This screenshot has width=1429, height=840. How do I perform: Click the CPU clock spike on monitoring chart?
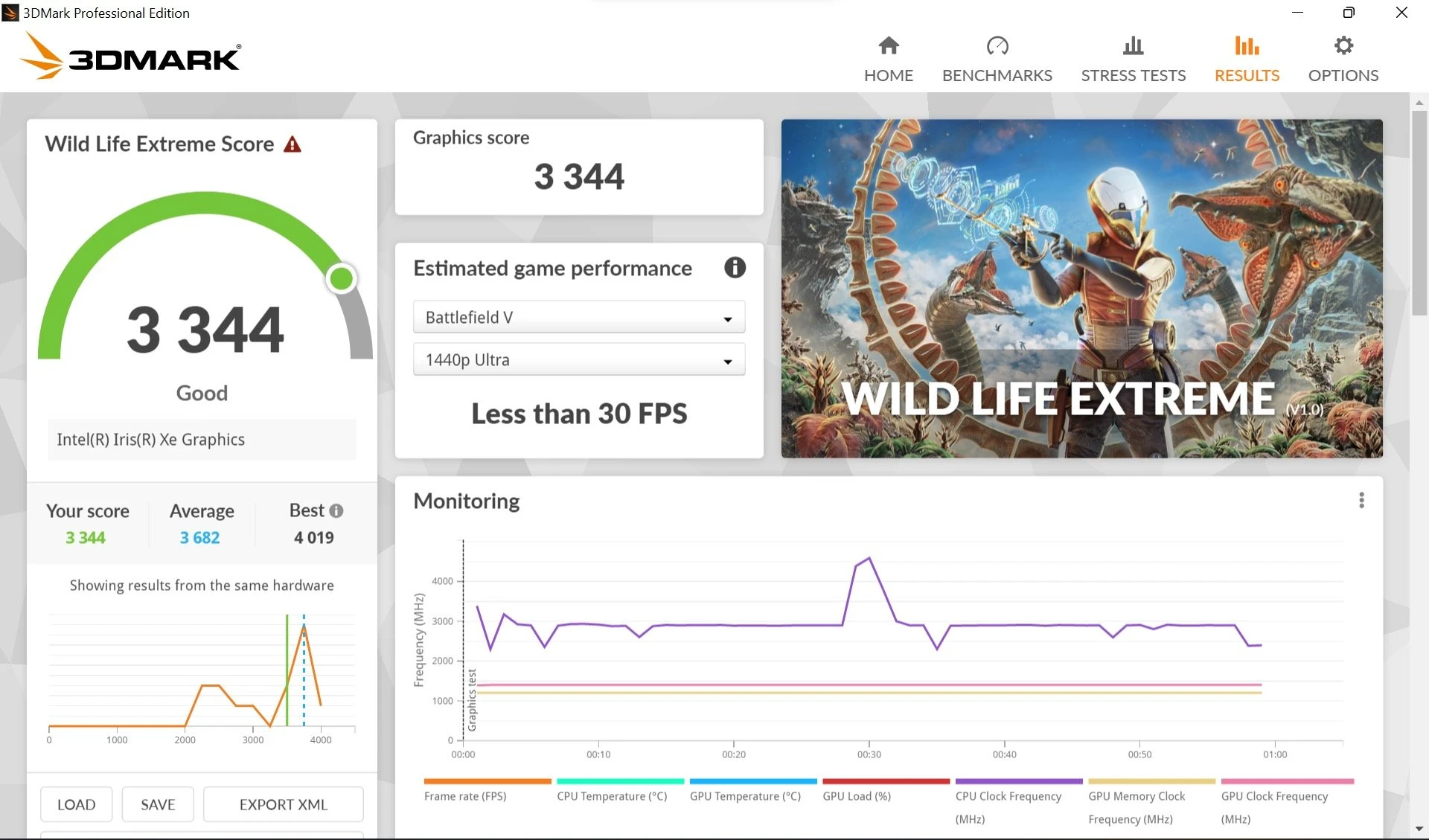pos(869,560)
